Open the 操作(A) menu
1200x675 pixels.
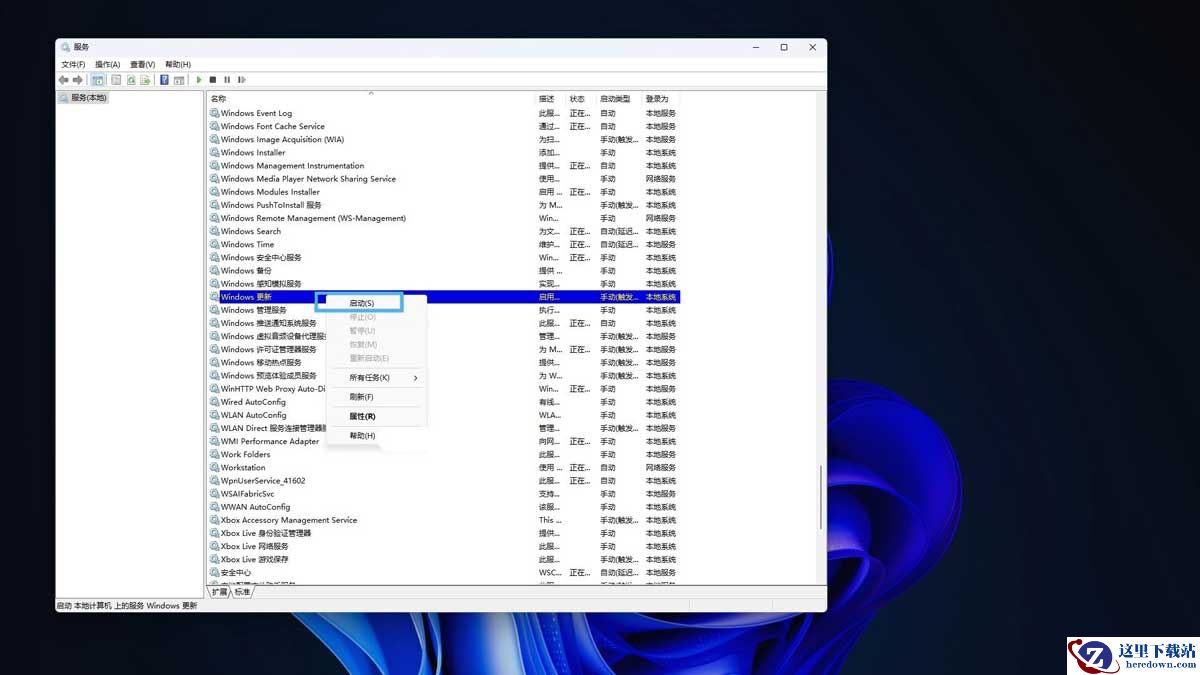(x=107, y=64)
